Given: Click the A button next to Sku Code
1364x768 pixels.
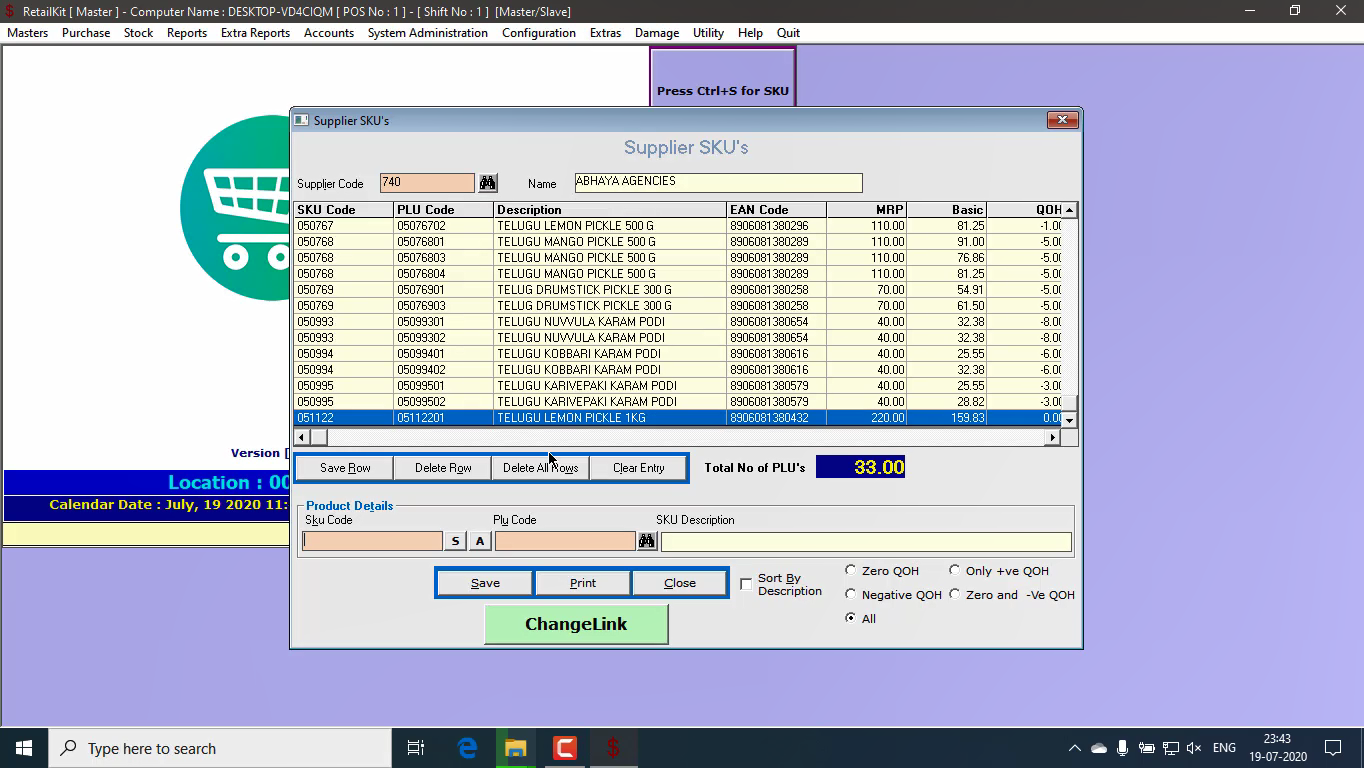Looking at the screenshot, I should click(x=480, y=541).
